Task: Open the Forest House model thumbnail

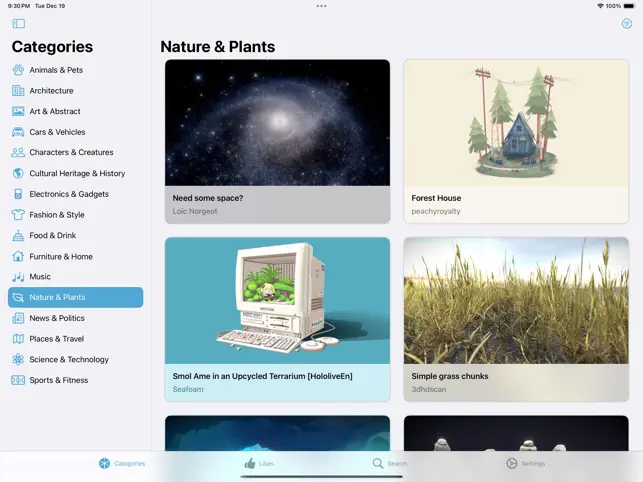Action: [x=516, y=123]
